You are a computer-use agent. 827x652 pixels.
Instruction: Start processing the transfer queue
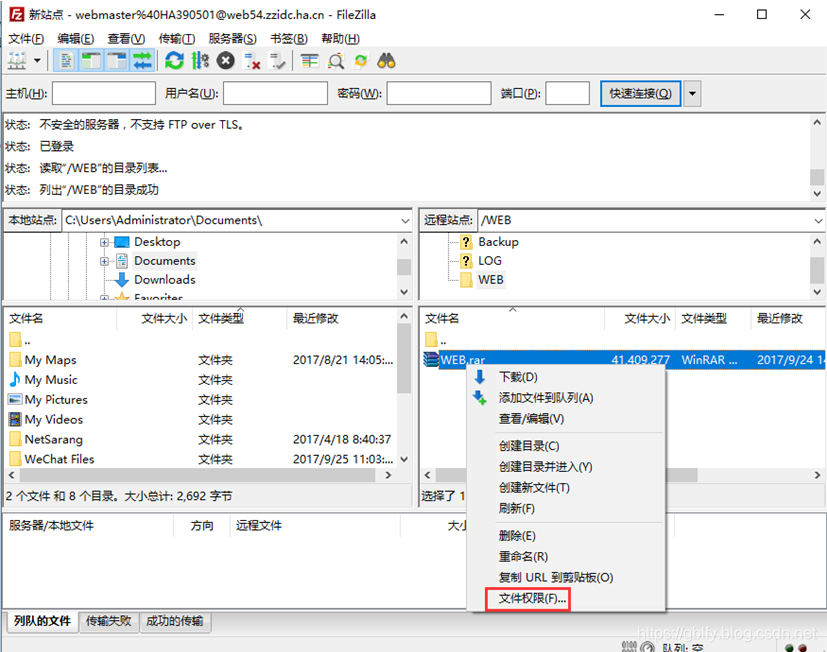click(x=198, y=61)
